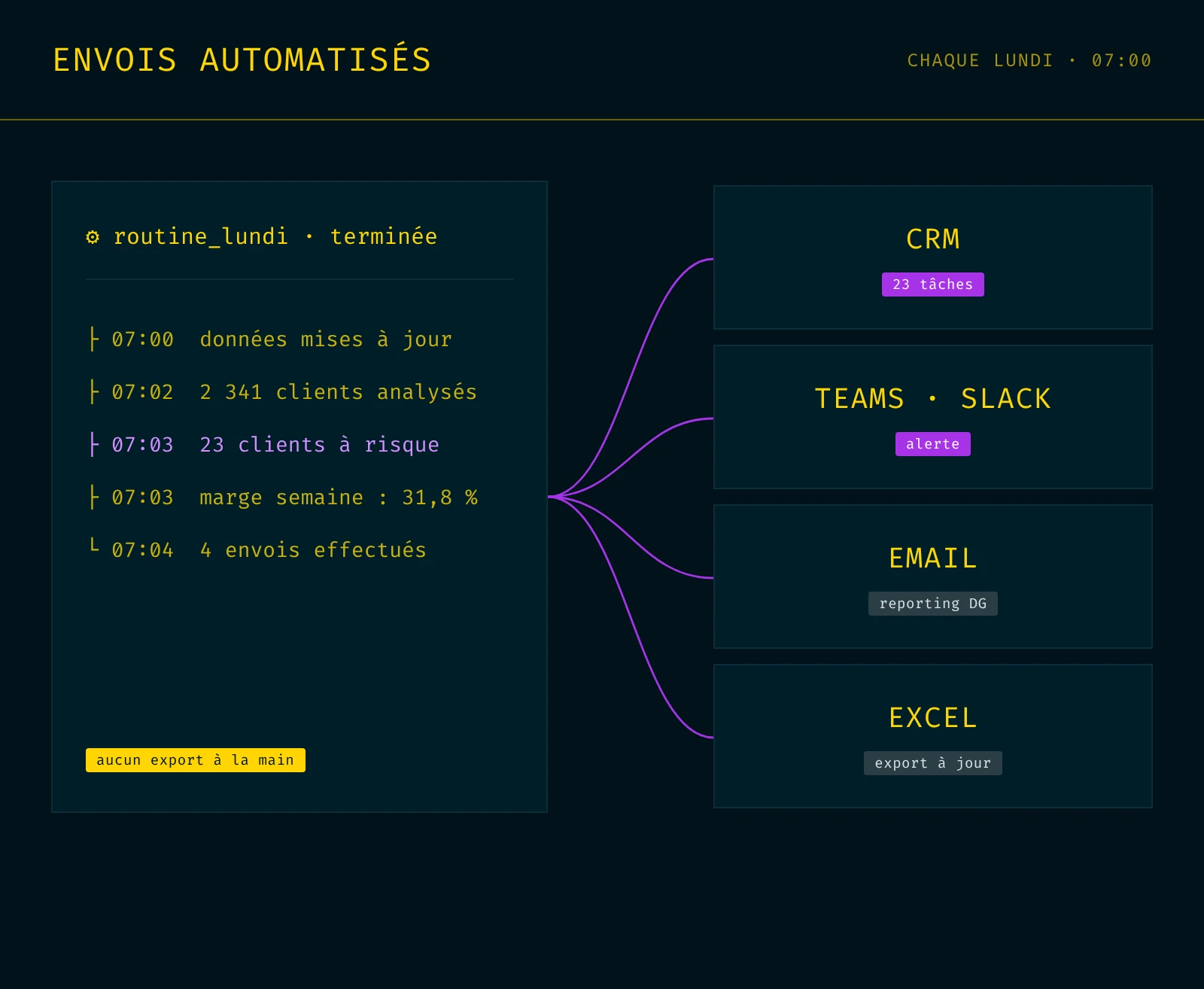This screenshot has width=1204, height=989.
Task: Select the "TEAMS · SLACK" card title
Action: click(x=933, y=399)
